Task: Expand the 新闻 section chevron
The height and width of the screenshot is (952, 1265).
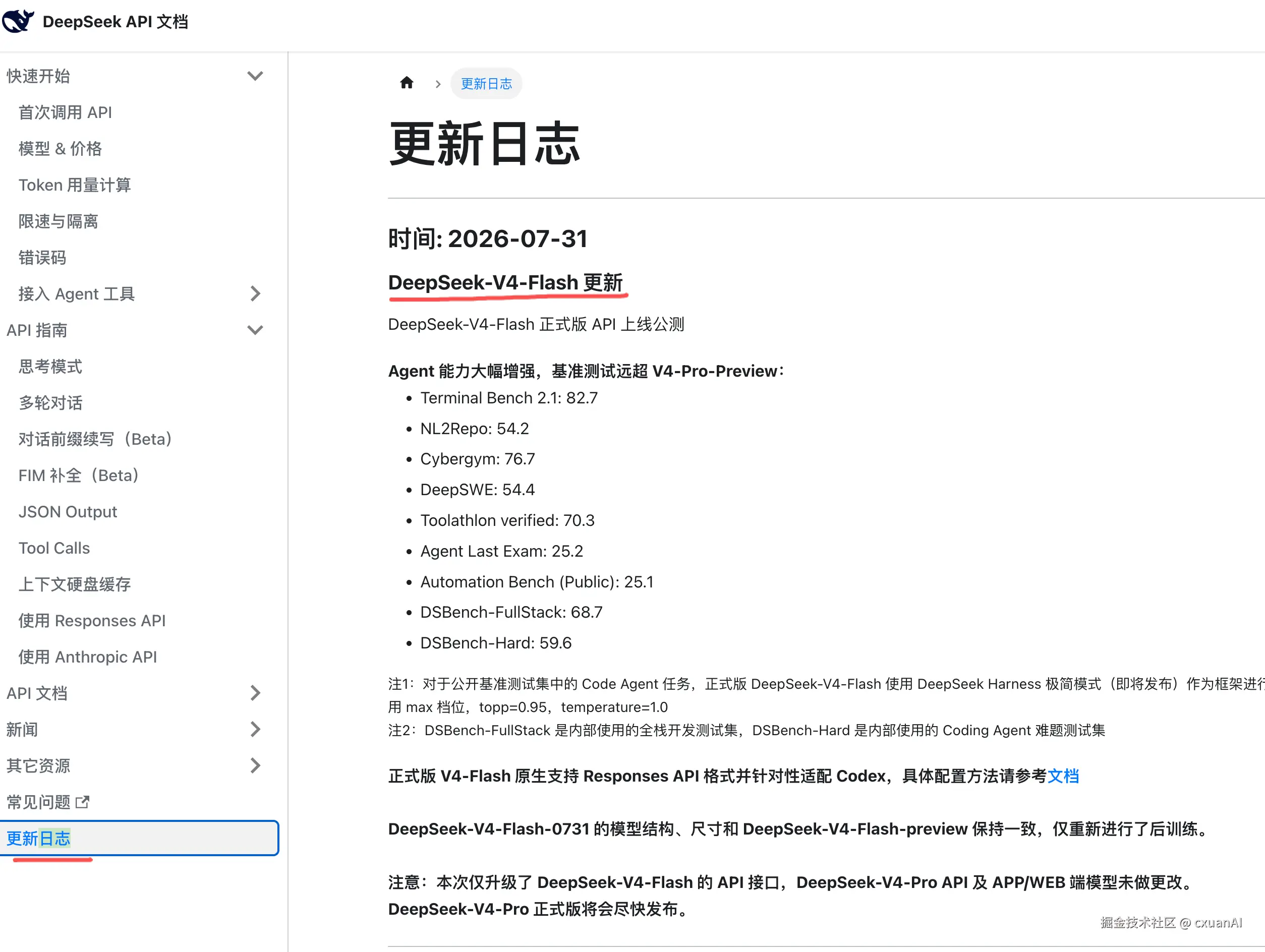Action: [255, 729]
